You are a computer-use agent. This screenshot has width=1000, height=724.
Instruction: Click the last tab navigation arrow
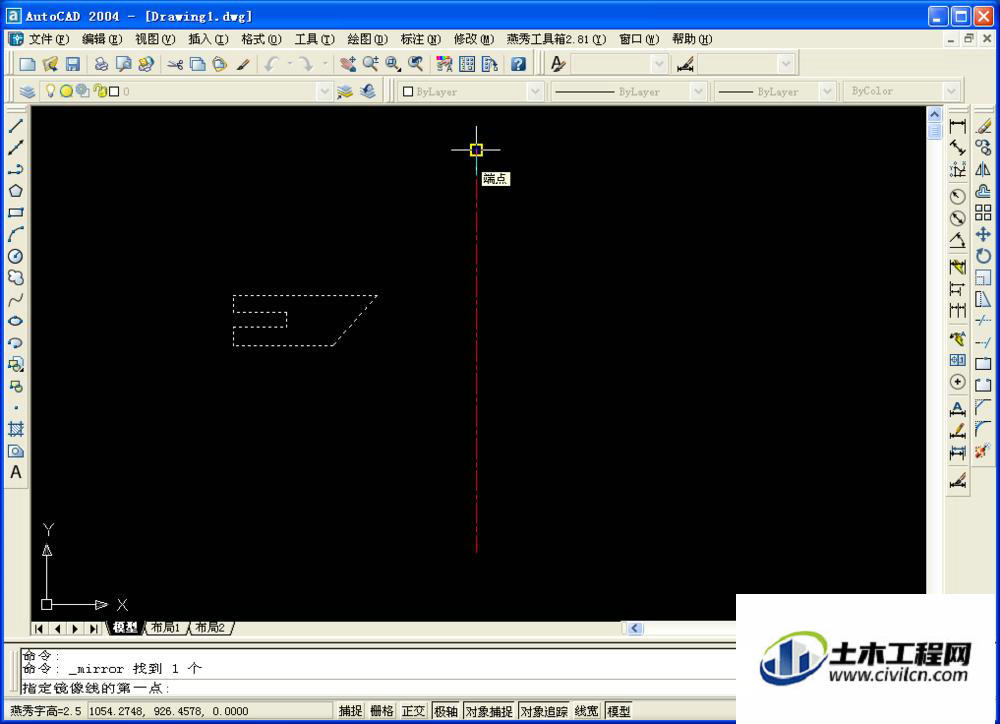[94, 628]
